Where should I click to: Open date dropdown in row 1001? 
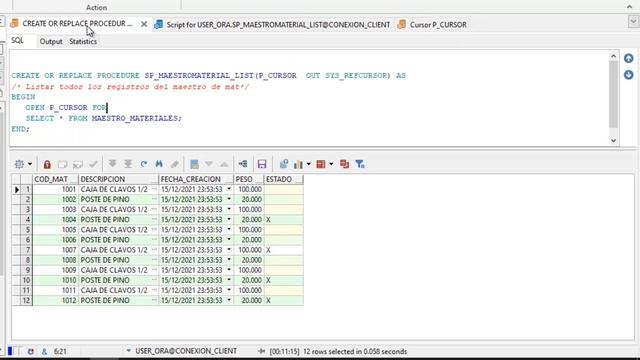click(229, 189)
